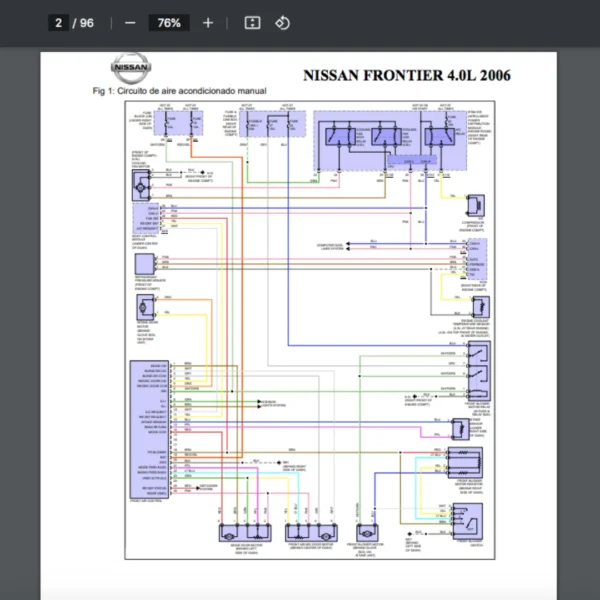Rotate the document with the rotate icon
This screenshot has height=600, width=600.
tap(282, 22)
